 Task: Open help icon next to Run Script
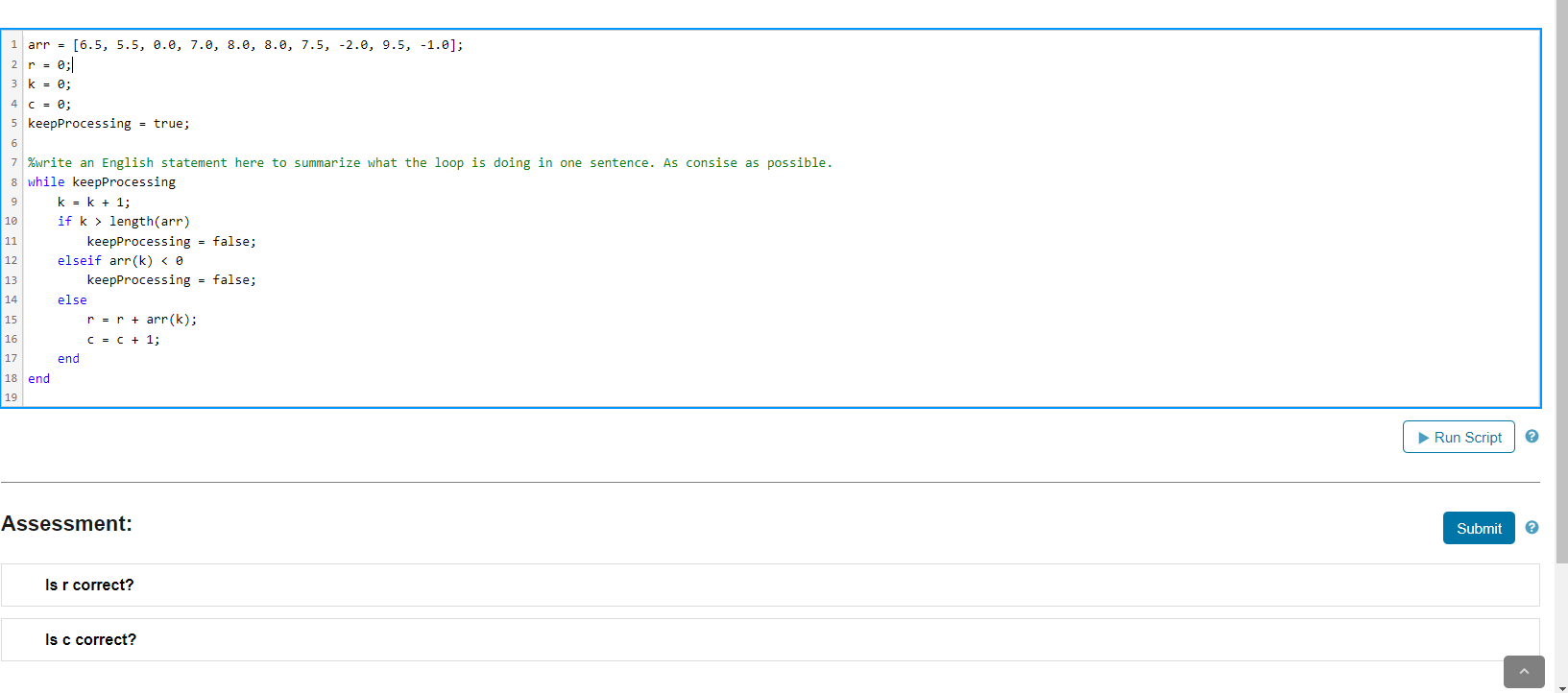click(1532, 436)
